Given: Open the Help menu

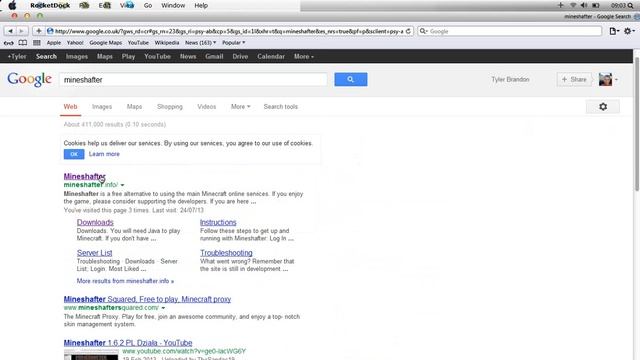Looking at the screenshot, I should (201, 5).
